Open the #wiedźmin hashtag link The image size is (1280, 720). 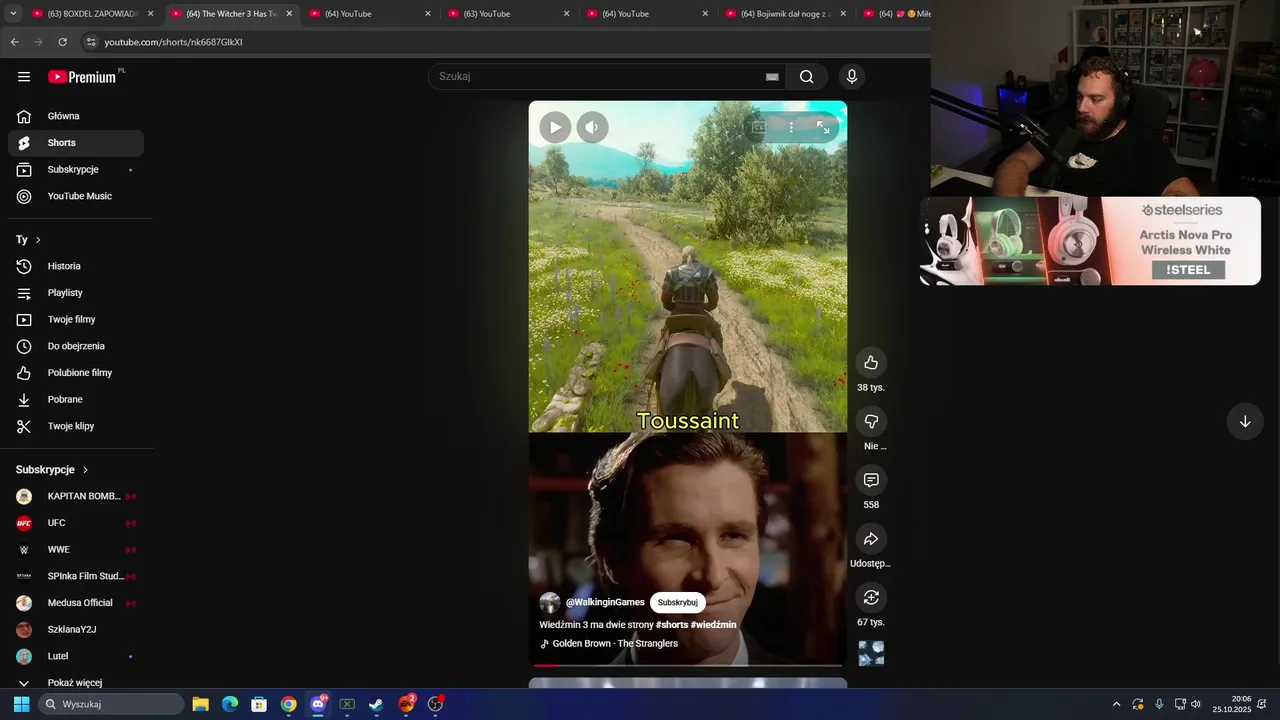(714, 625)
